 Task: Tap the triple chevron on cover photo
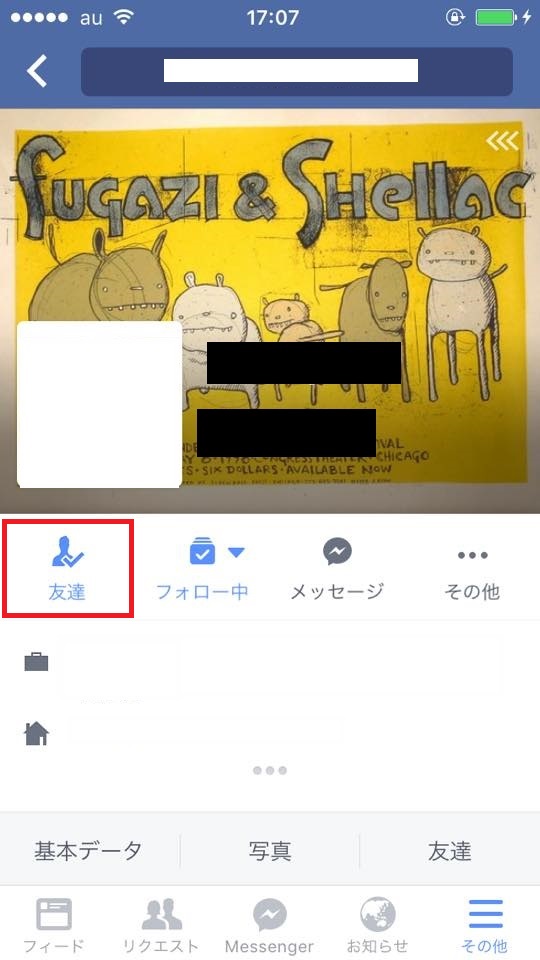[x=502, y=141]
